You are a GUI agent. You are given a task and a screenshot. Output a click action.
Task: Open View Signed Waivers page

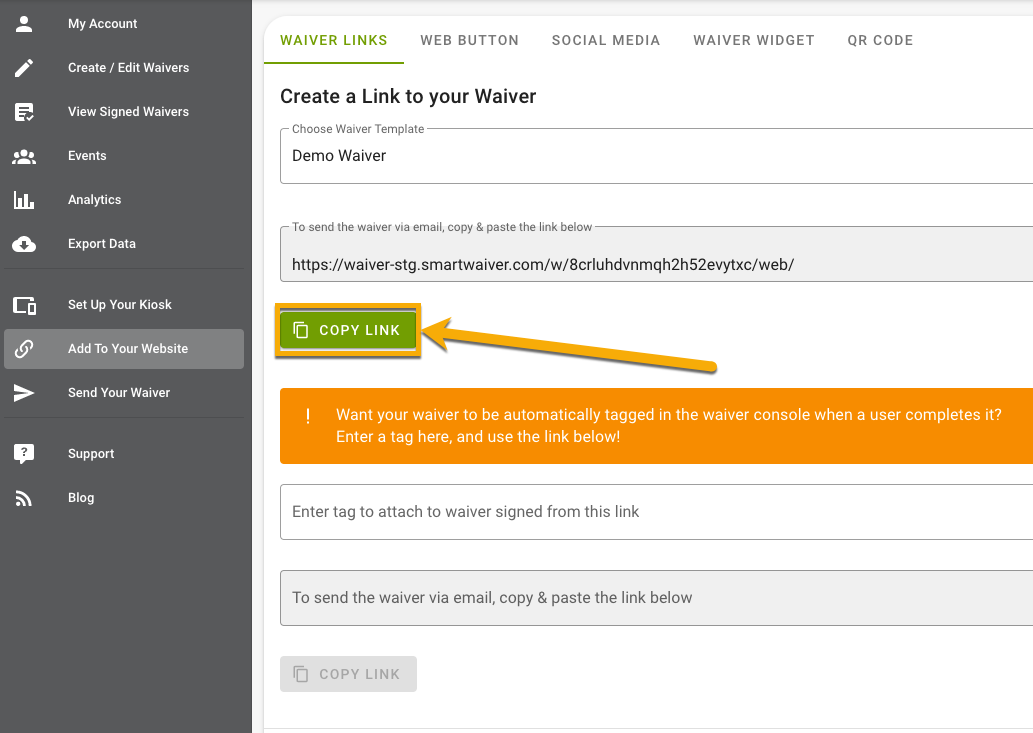[x=124, y=112]
